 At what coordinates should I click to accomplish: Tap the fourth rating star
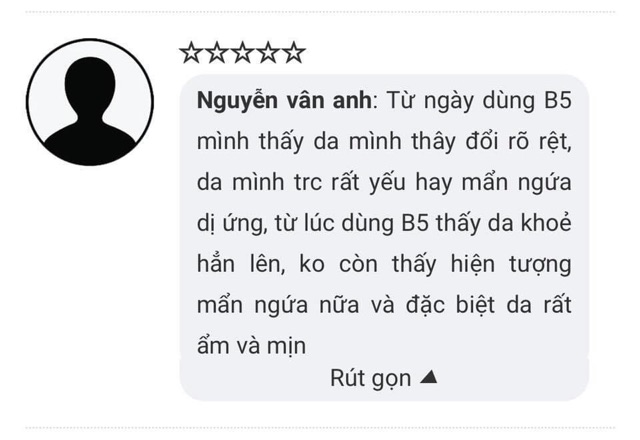click(268, 53)
